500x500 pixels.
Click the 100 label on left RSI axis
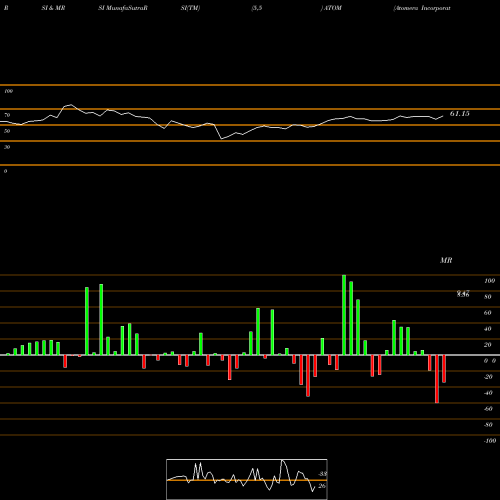[8, 91]
